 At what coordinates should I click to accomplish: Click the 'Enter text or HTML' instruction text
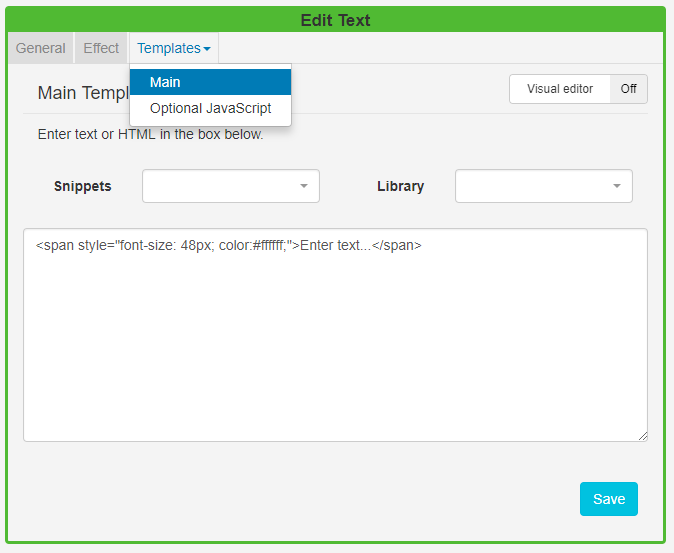click(x=150, y=134)
